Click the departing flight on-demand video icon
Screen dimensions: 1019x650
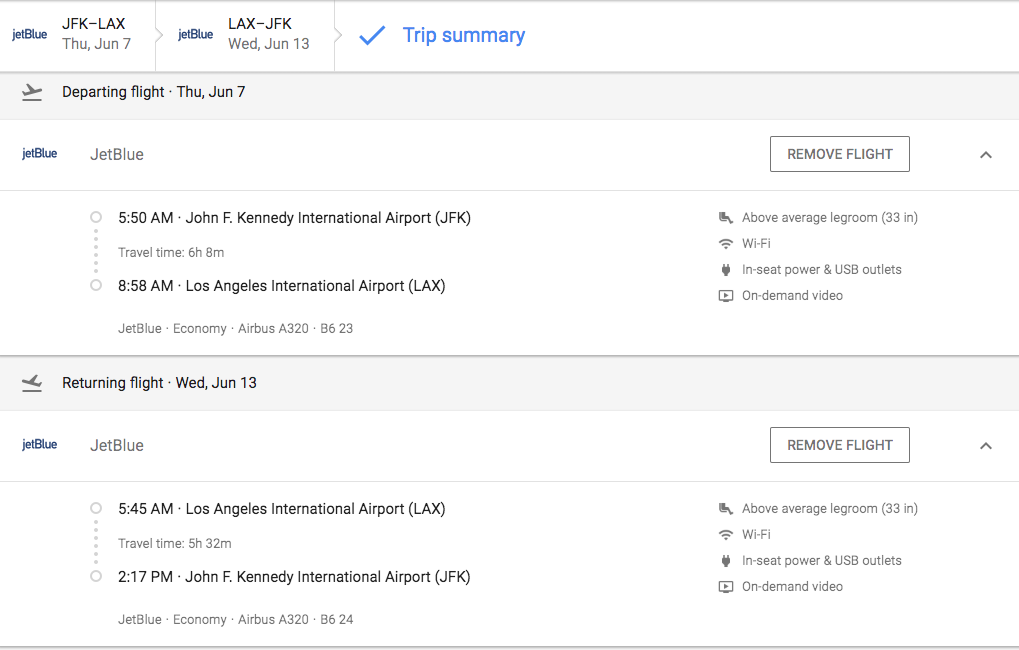coord(726,296)
